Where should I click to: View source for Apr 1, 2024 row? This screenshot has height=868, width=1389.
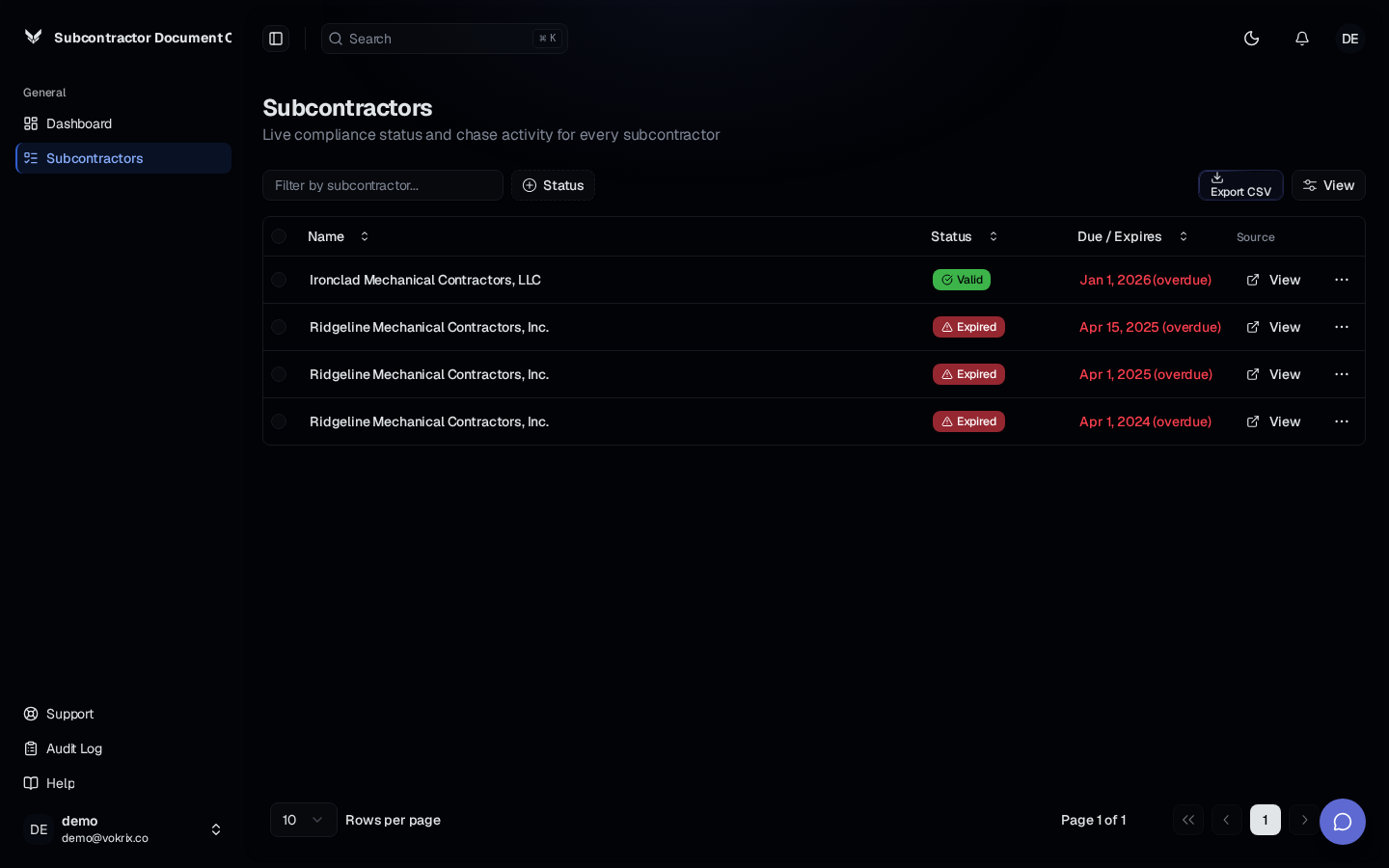1273,421
